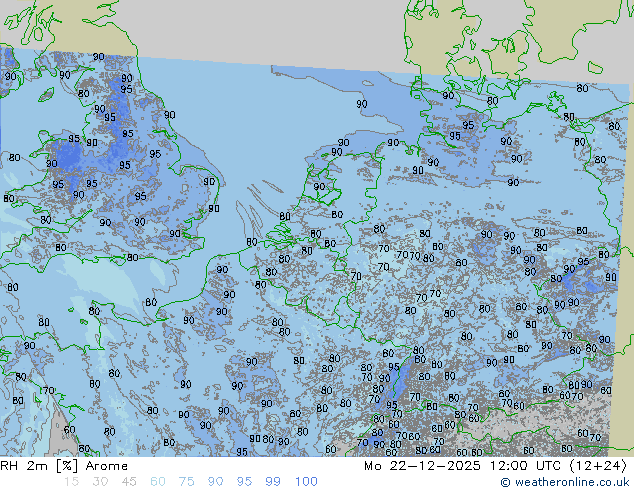
Task: Click the weatheronline.co.uk copyright text
Action: [564, 482]
